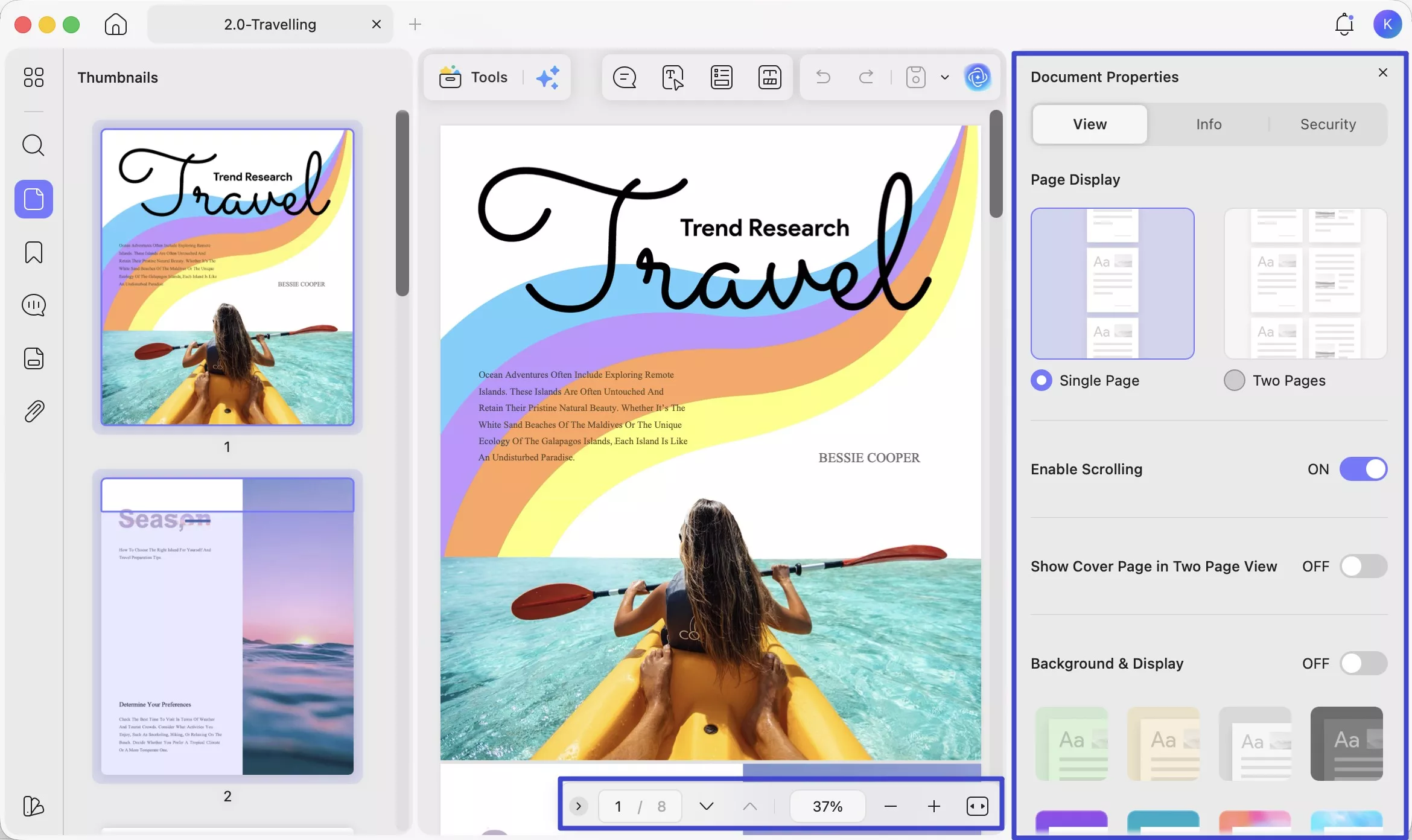Turn off Enable Scrolling switch
The image size is (1412, 840).
1363,469
